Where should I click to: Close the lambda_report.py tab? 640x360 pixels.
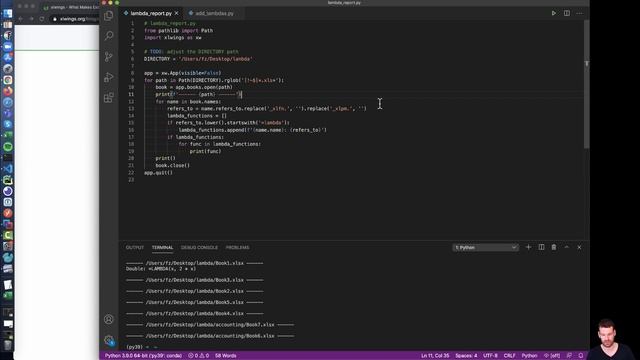pos(176,13)
